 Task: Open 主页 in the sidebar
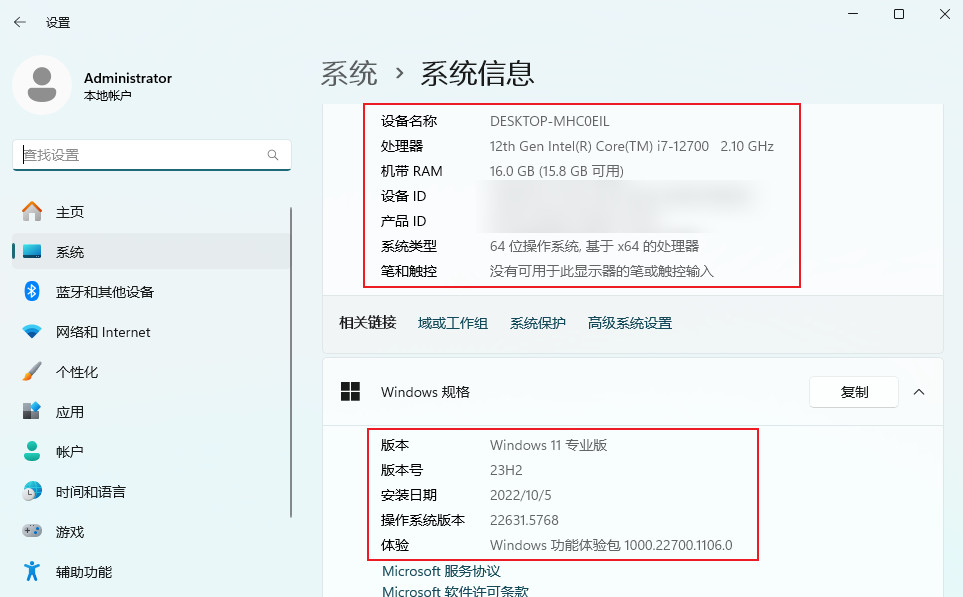click(x=150, y=212)
